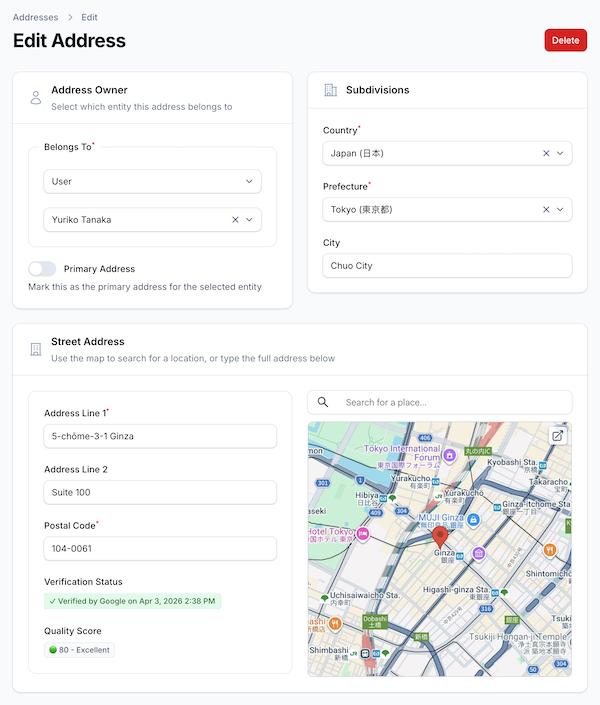Expand the Prefecture dropdown chevron
600x705 pixels.
click(x=560, y=210)
